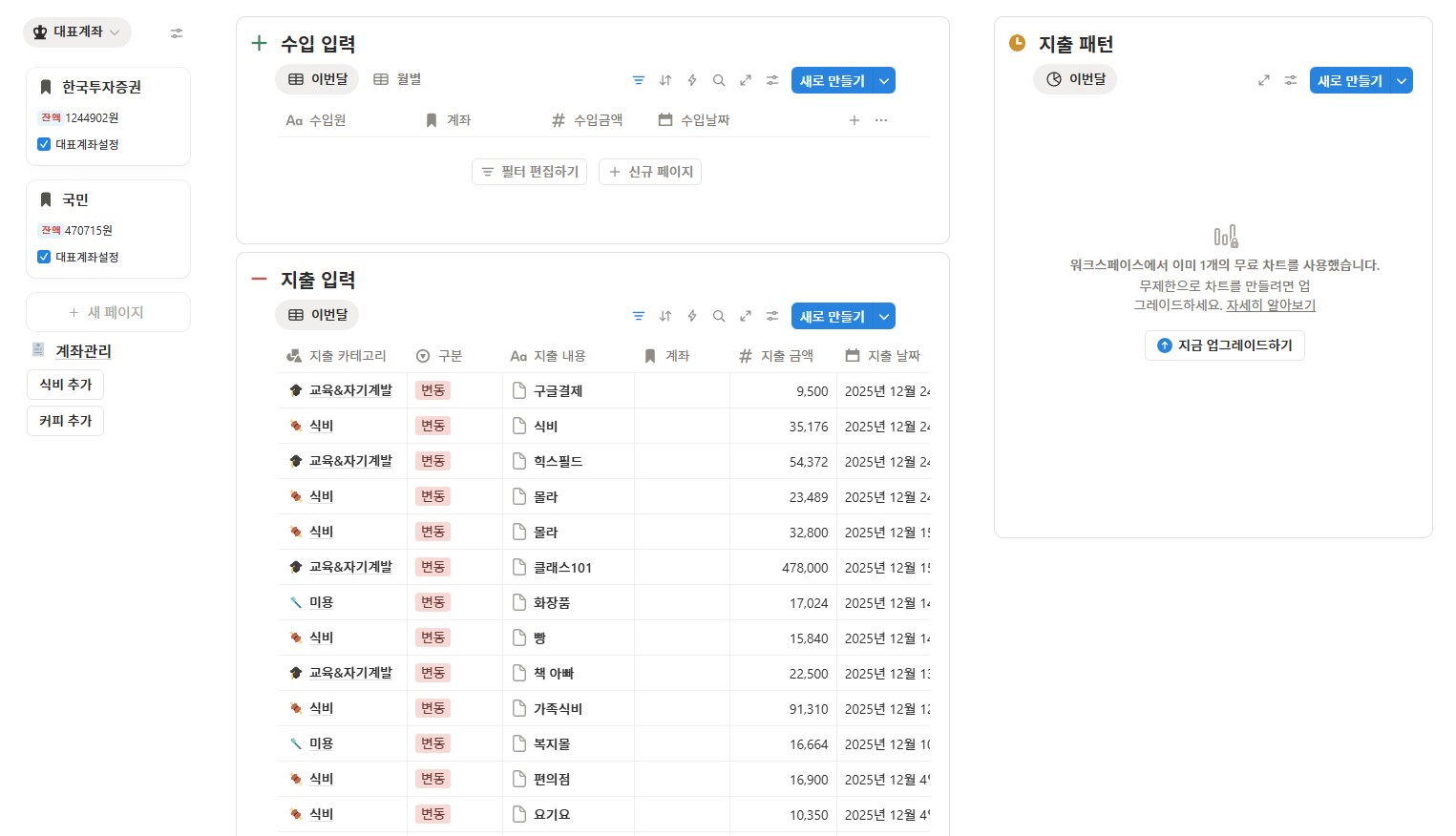Open settings icon in 지출 패턴 panel
The height and width of the screenshot is (836, 1456).
coord(1291,80)
